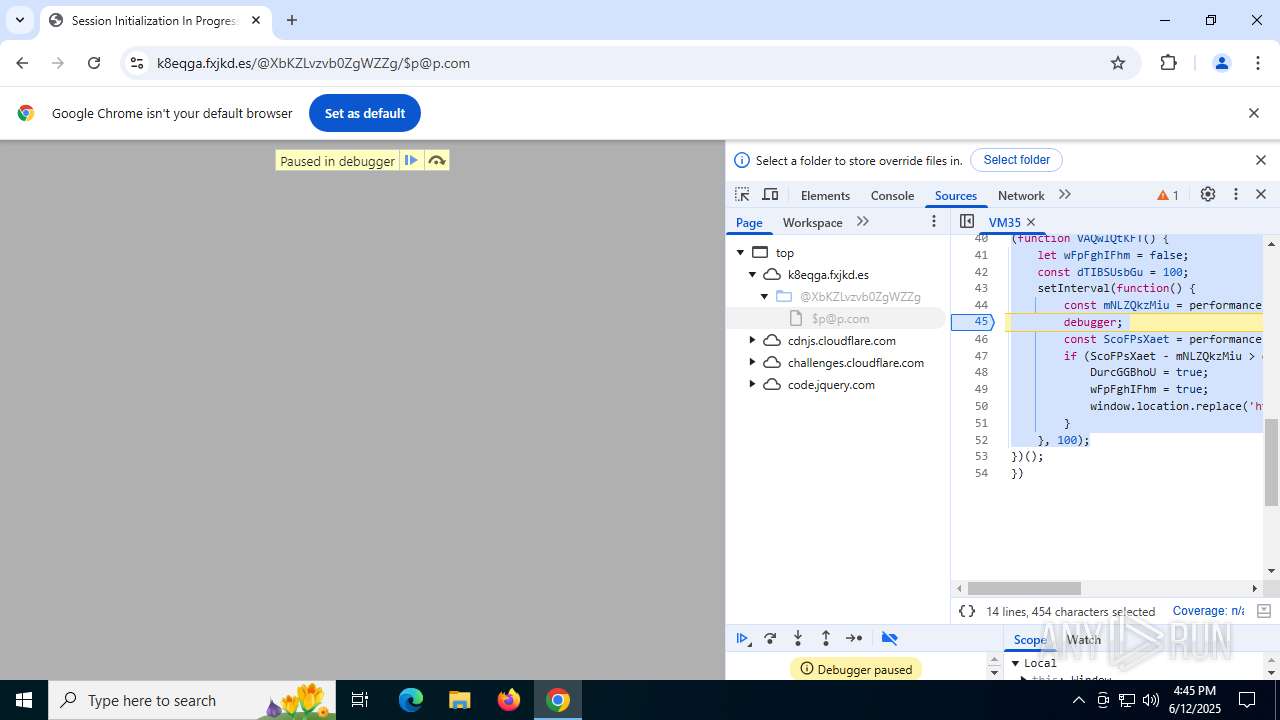Screen dimensions: 1280x720
Task: Collapse the top frame tree node
Action: pyautogui.click(x=740, y=253)
